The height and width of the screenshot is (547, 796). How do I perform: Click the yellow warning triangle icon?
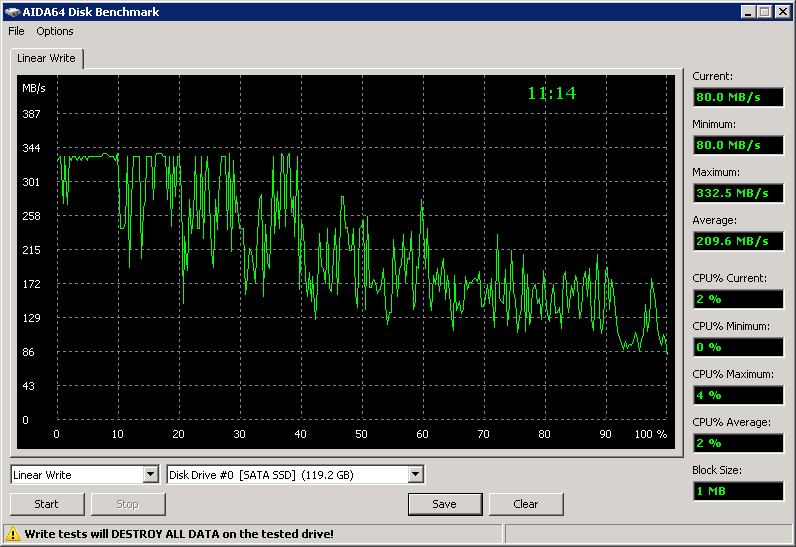(x=13, y=534)
